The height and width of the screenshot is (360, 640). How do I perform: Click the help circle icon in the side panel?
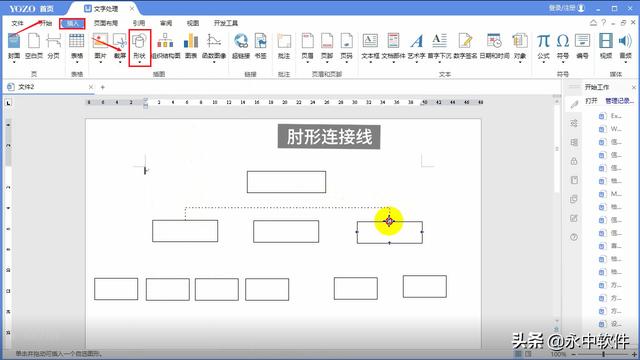point(574,237)
